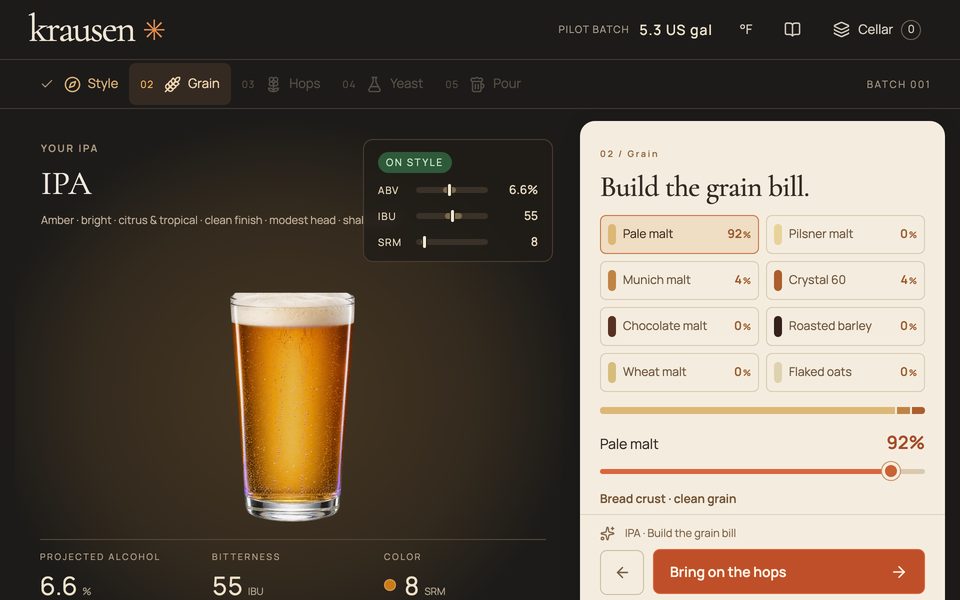Select the Roasted barley grain card
Screen dimensions: 960x600
click(845, 326)
